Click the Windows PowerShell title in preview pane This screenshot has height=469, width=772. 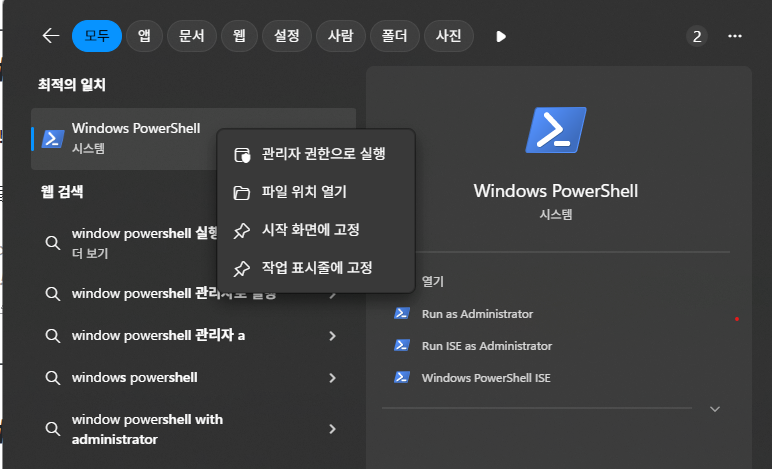(556, 191)
